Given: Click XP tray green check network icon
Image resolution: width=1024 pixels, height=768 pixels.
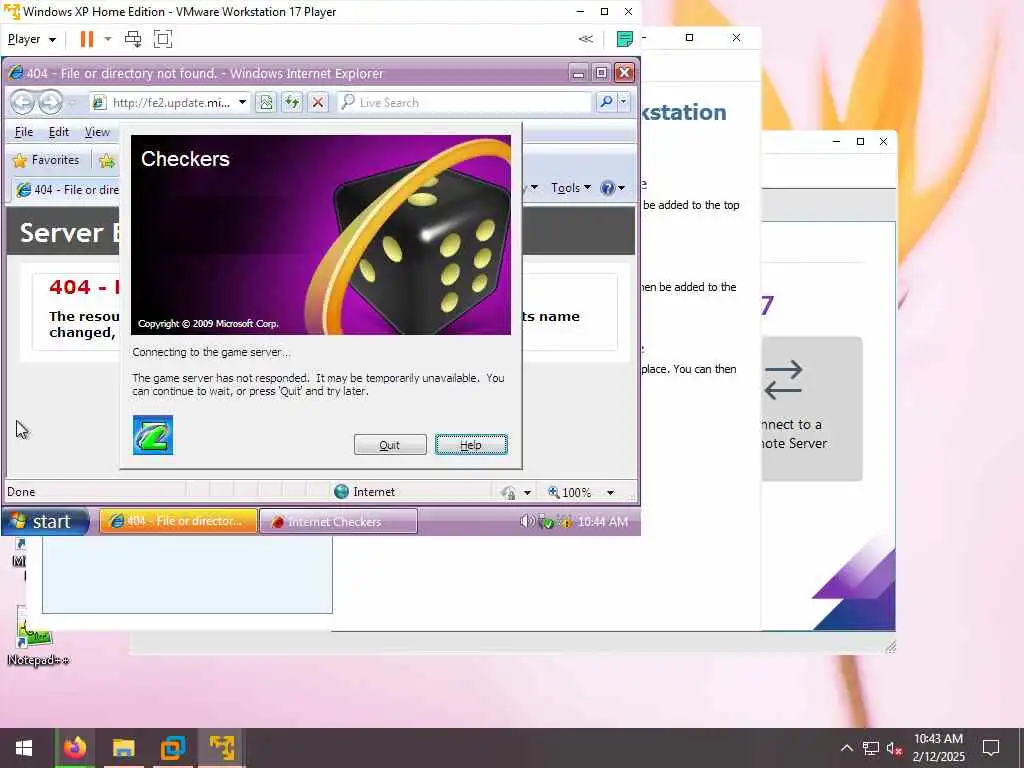Looking at the screenshot, I should (x=547, y=522).
